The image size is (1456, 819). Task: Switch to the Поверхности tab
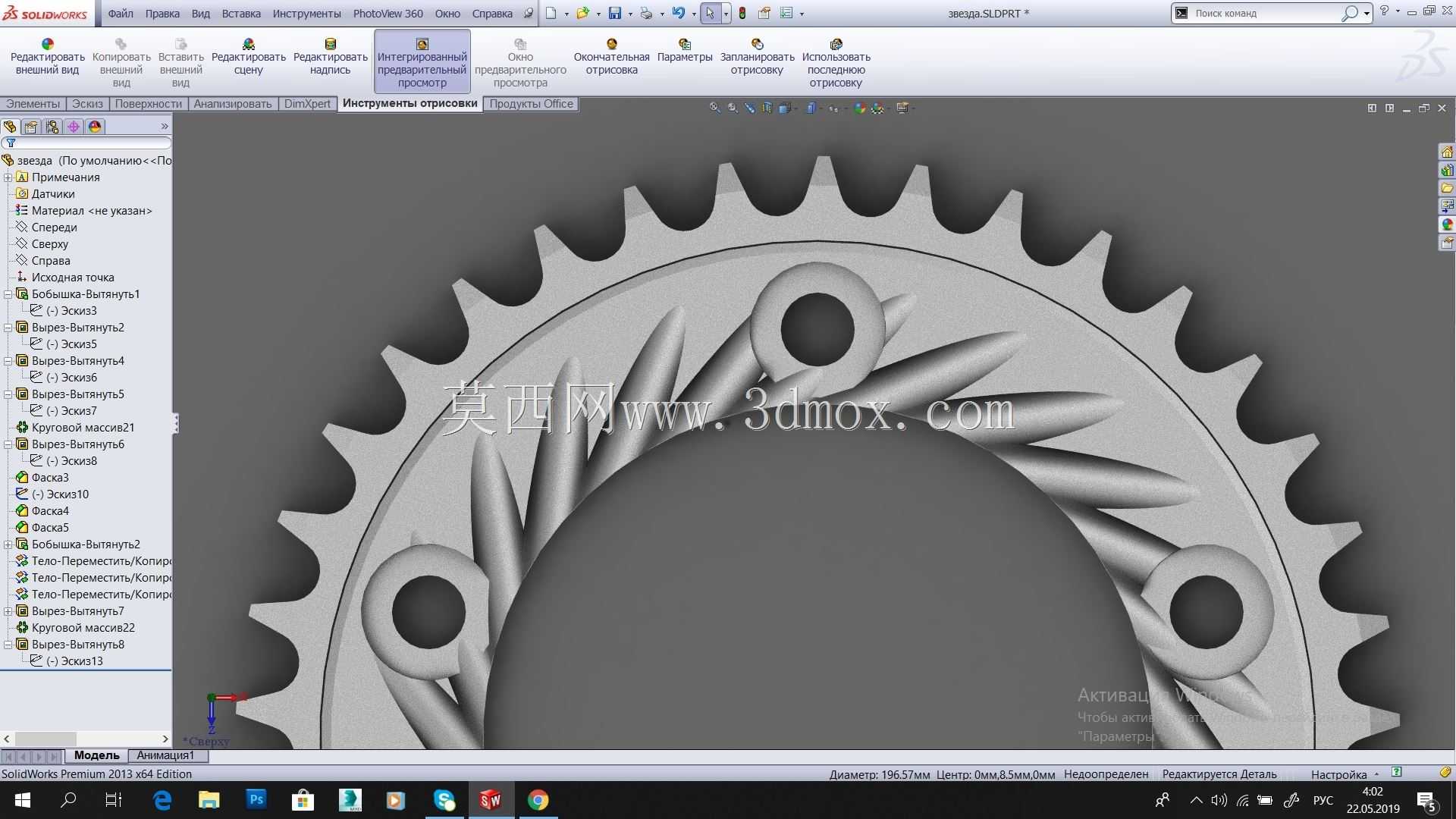(149, 104)
